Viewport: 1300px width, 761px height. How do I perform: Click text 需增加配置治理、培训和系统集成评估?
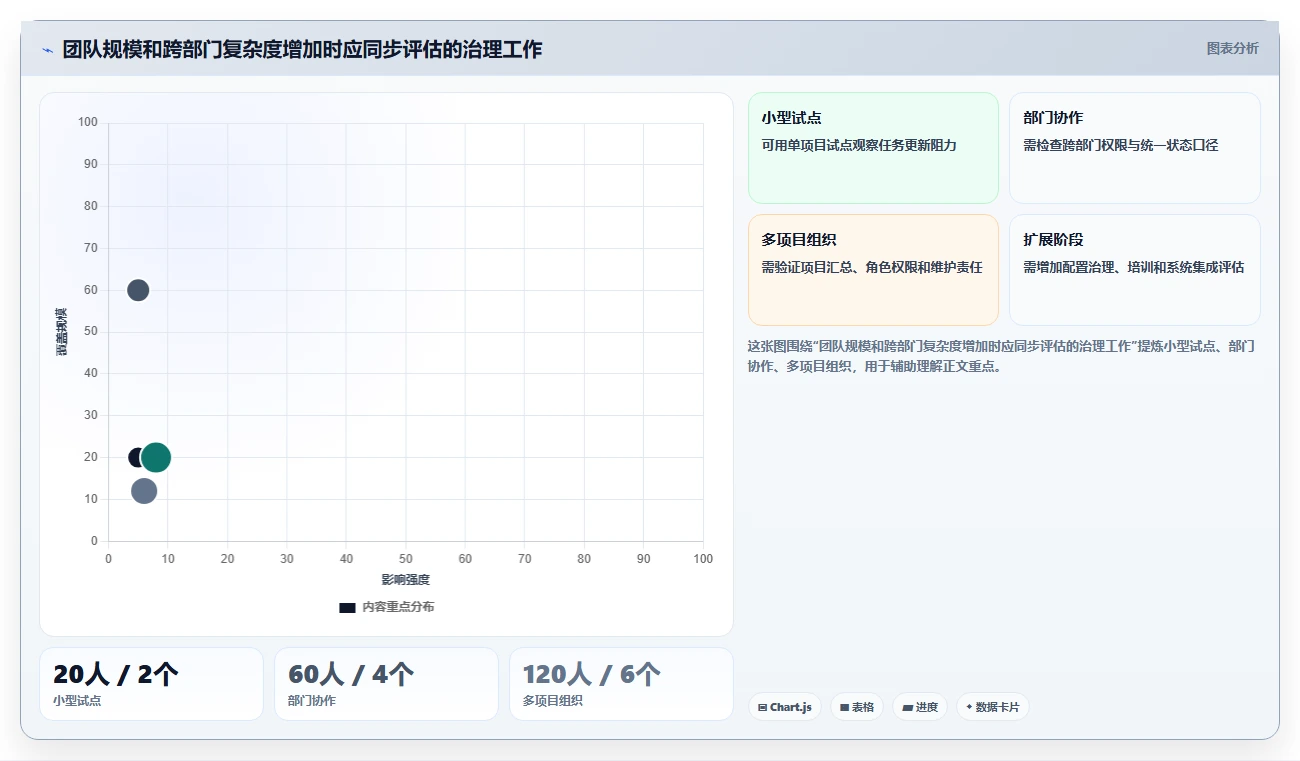[x=1134, y=267]
